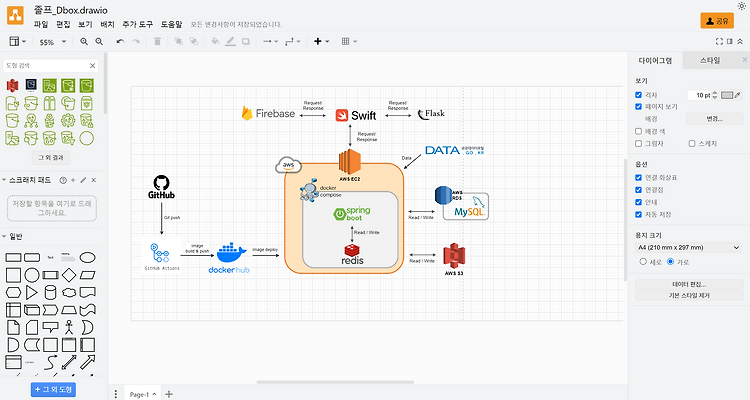Open the 도움말 menu
This screenshot has width=750, height=400.
click(171, 24)
